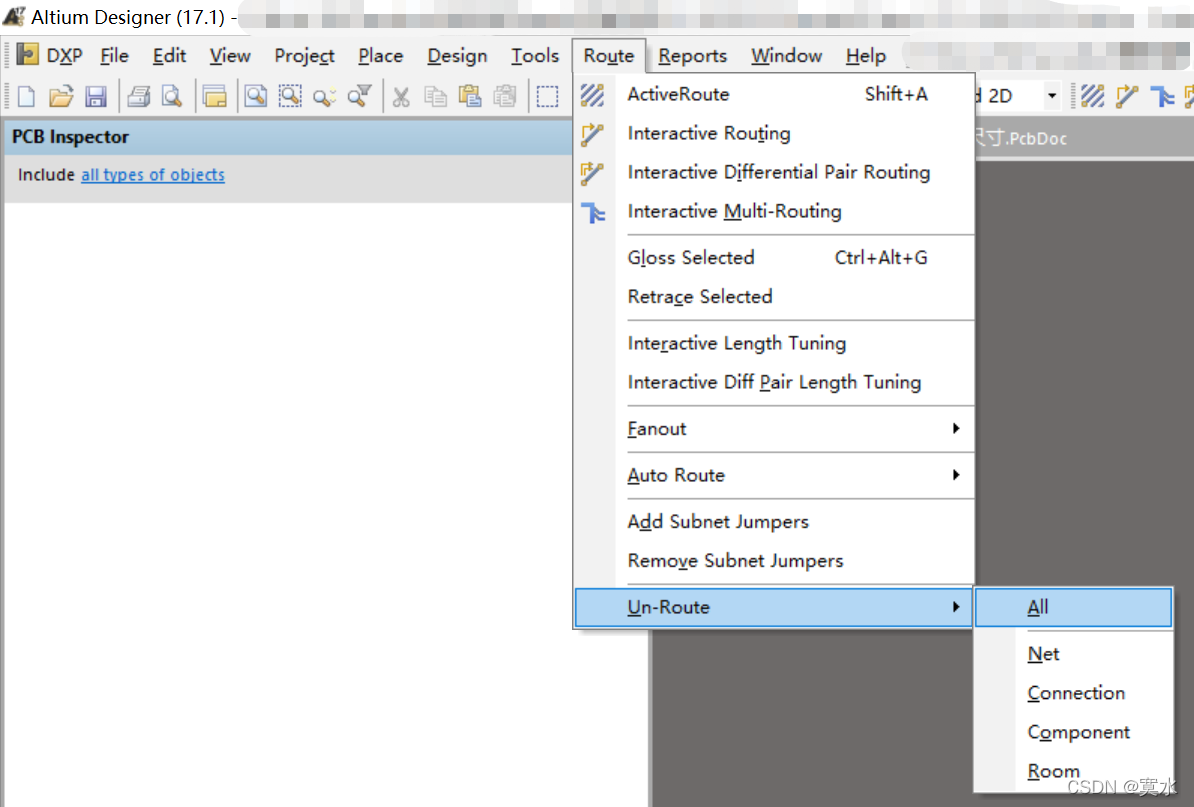Choose Add Subnet Jumpers

click(774, 522)
